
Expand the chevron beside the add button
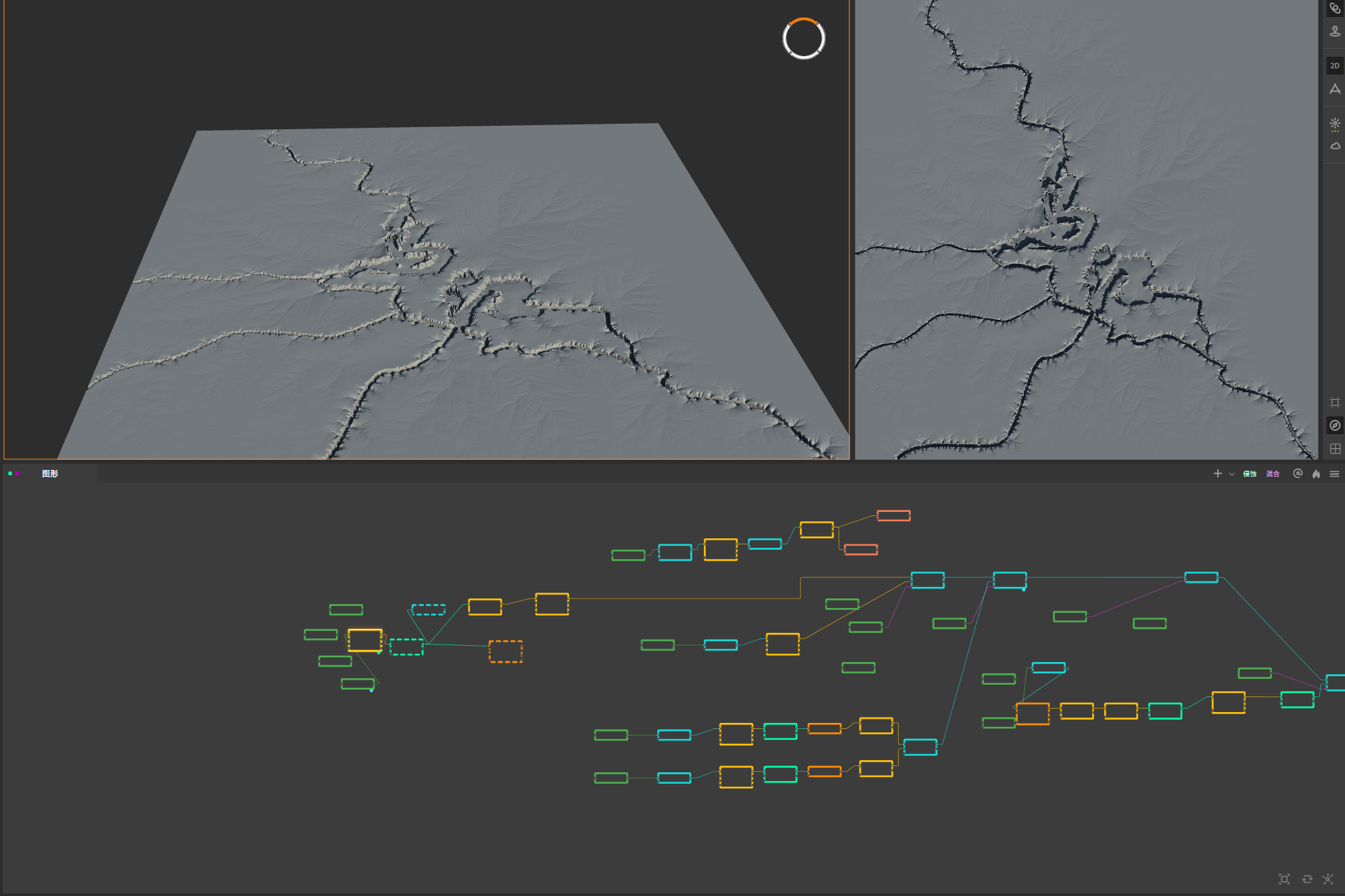click(x=1231, y=474)
